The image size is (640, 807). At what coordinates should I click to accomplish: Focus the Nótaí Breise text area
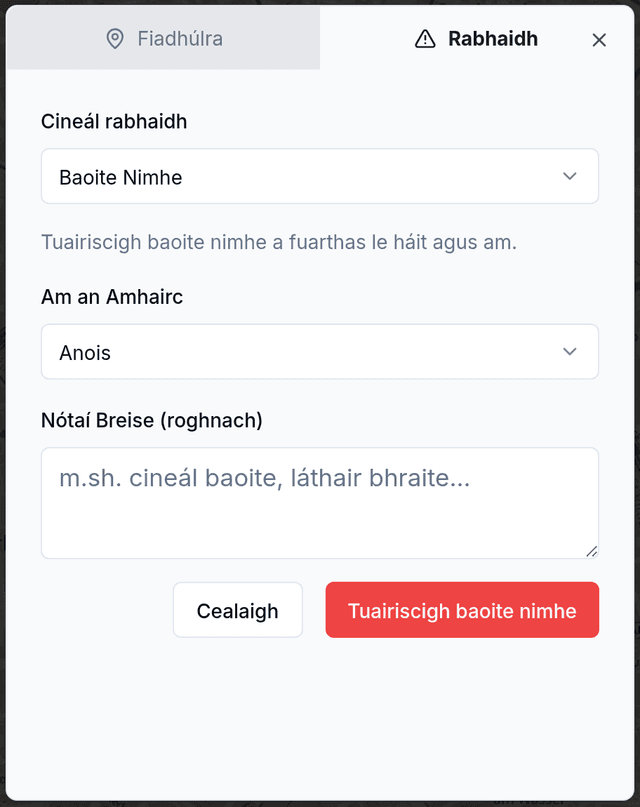[320, 503]
